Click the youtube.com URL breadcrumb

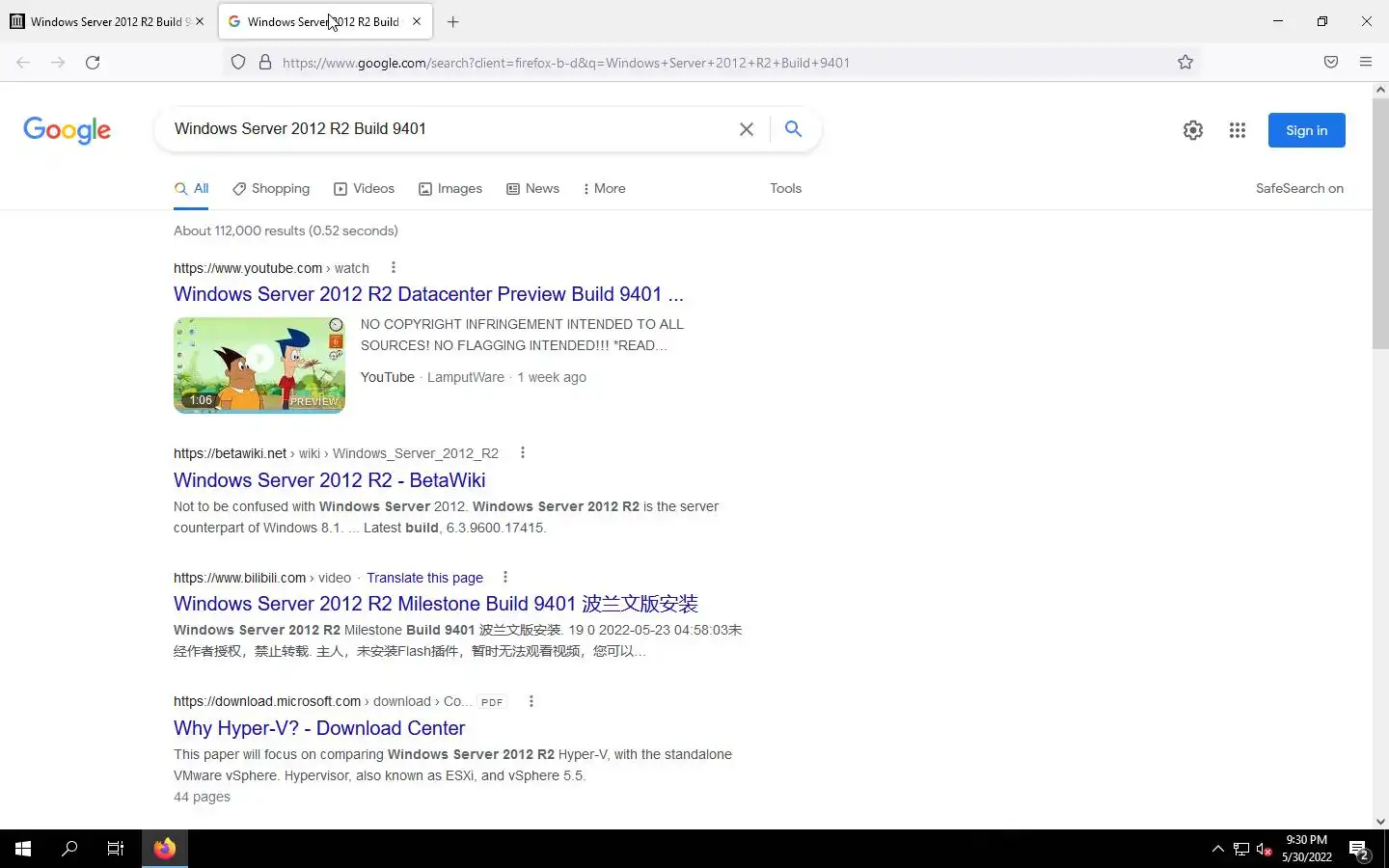point(271,268)
